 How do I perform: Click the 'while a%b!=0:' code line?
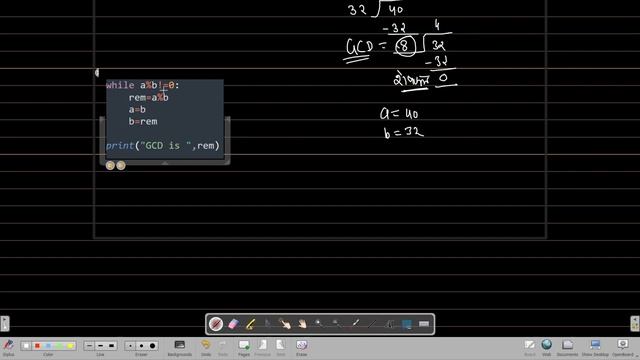[142, 85]
